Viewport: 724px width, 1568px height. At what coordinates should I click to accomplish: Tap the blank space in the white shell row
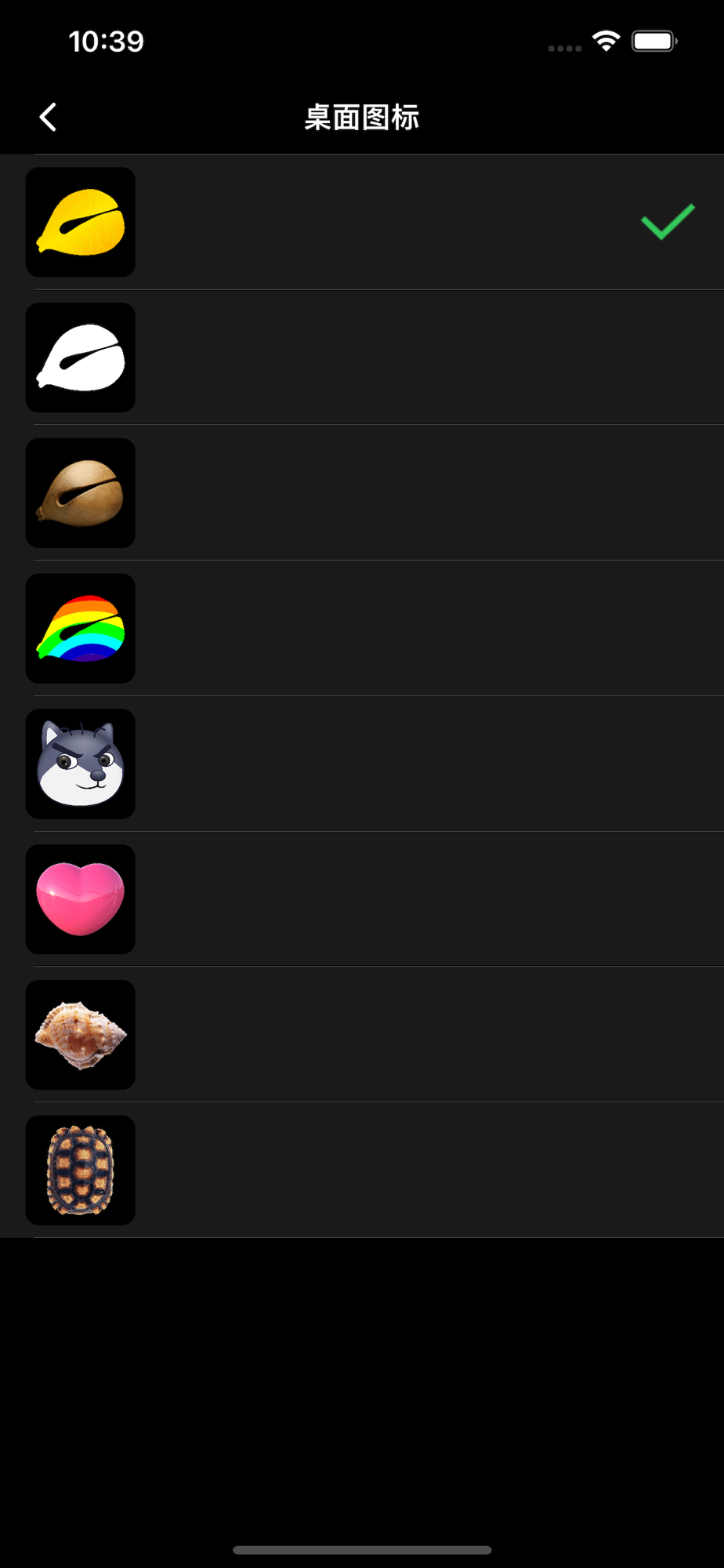429,358
